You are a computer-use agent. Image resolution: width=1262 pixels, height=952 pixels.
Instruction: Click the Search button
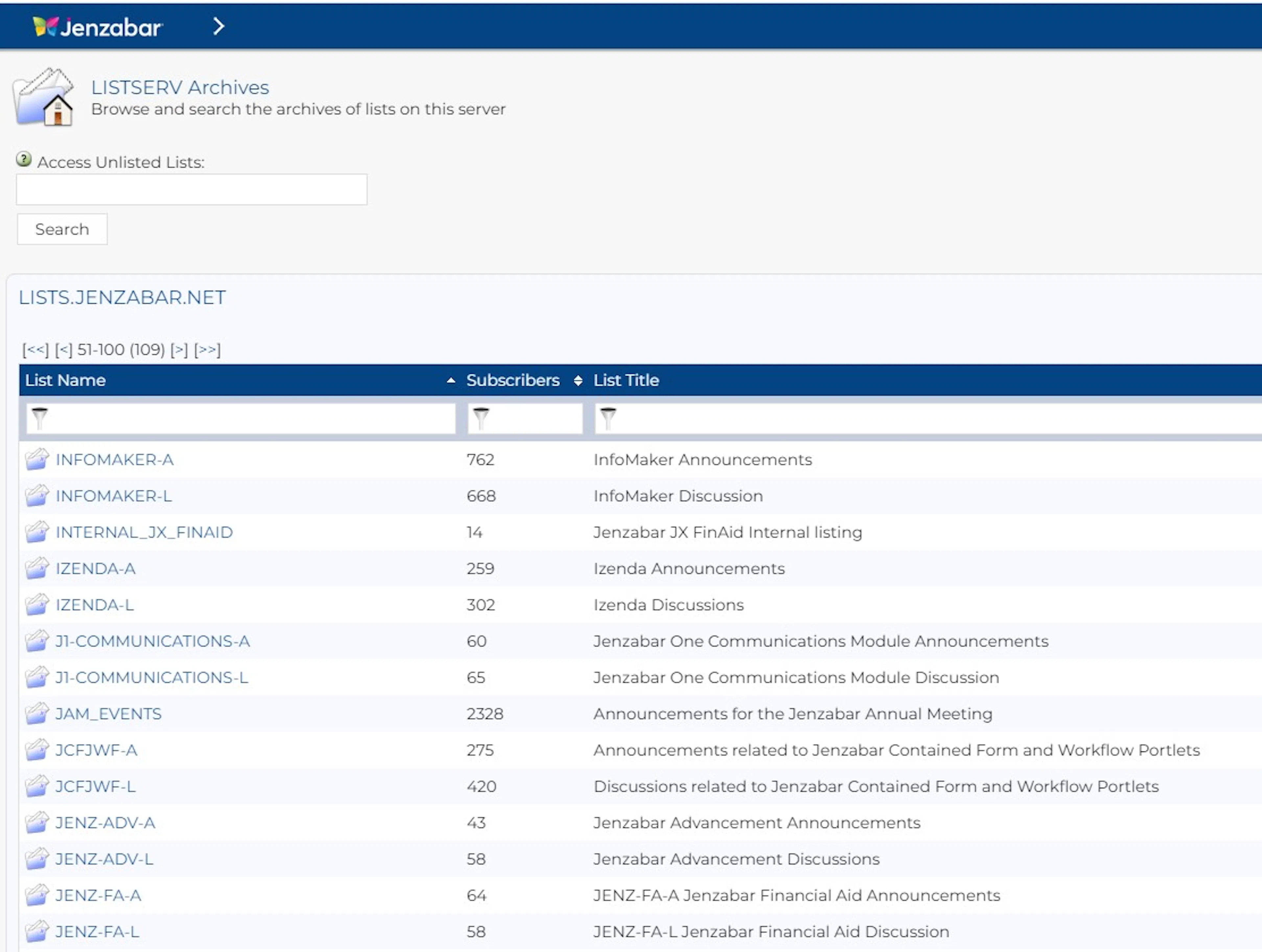[x=62, y=229]
